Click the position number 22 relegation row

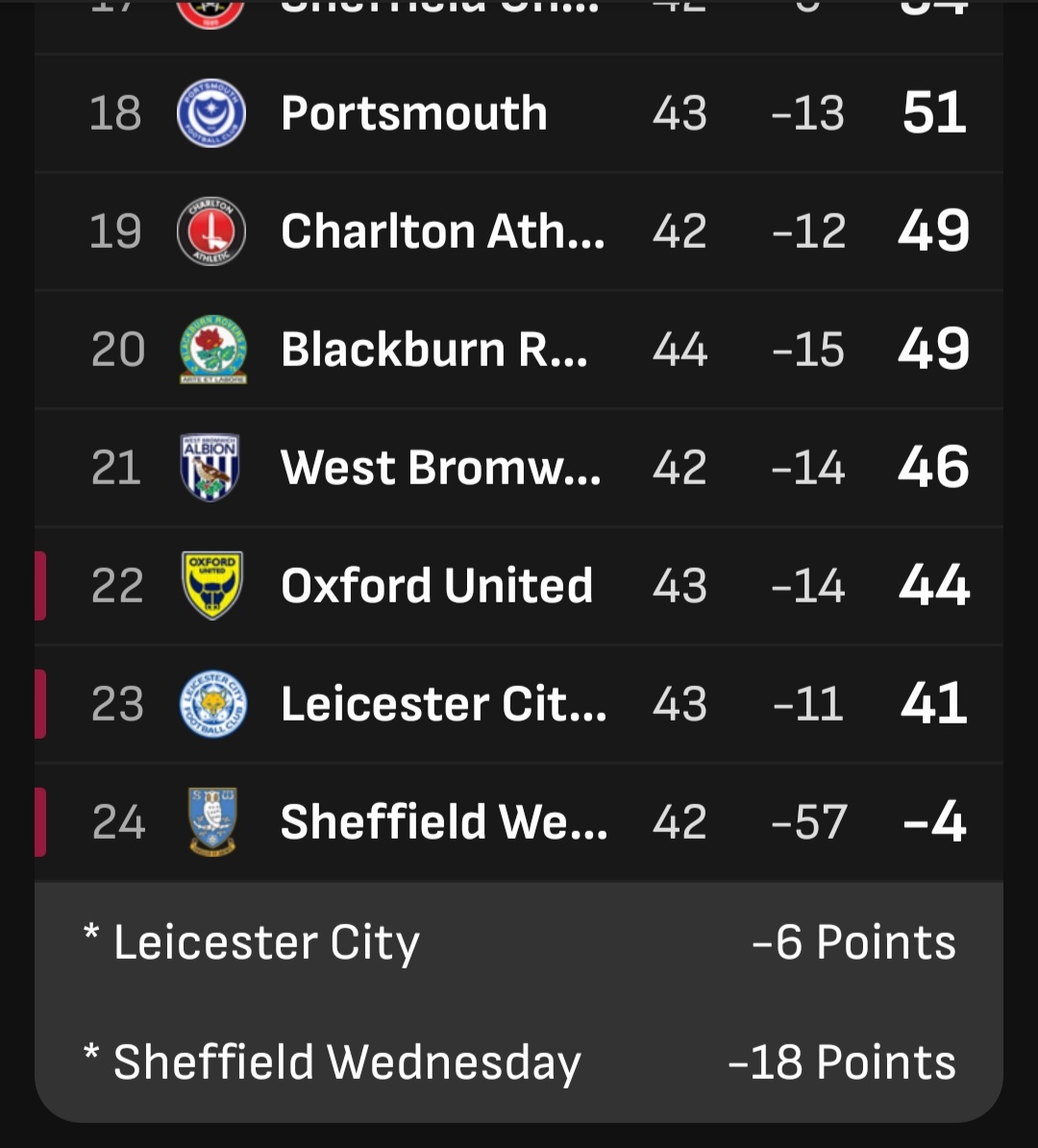pyautogui.click(x=117, y=586)
